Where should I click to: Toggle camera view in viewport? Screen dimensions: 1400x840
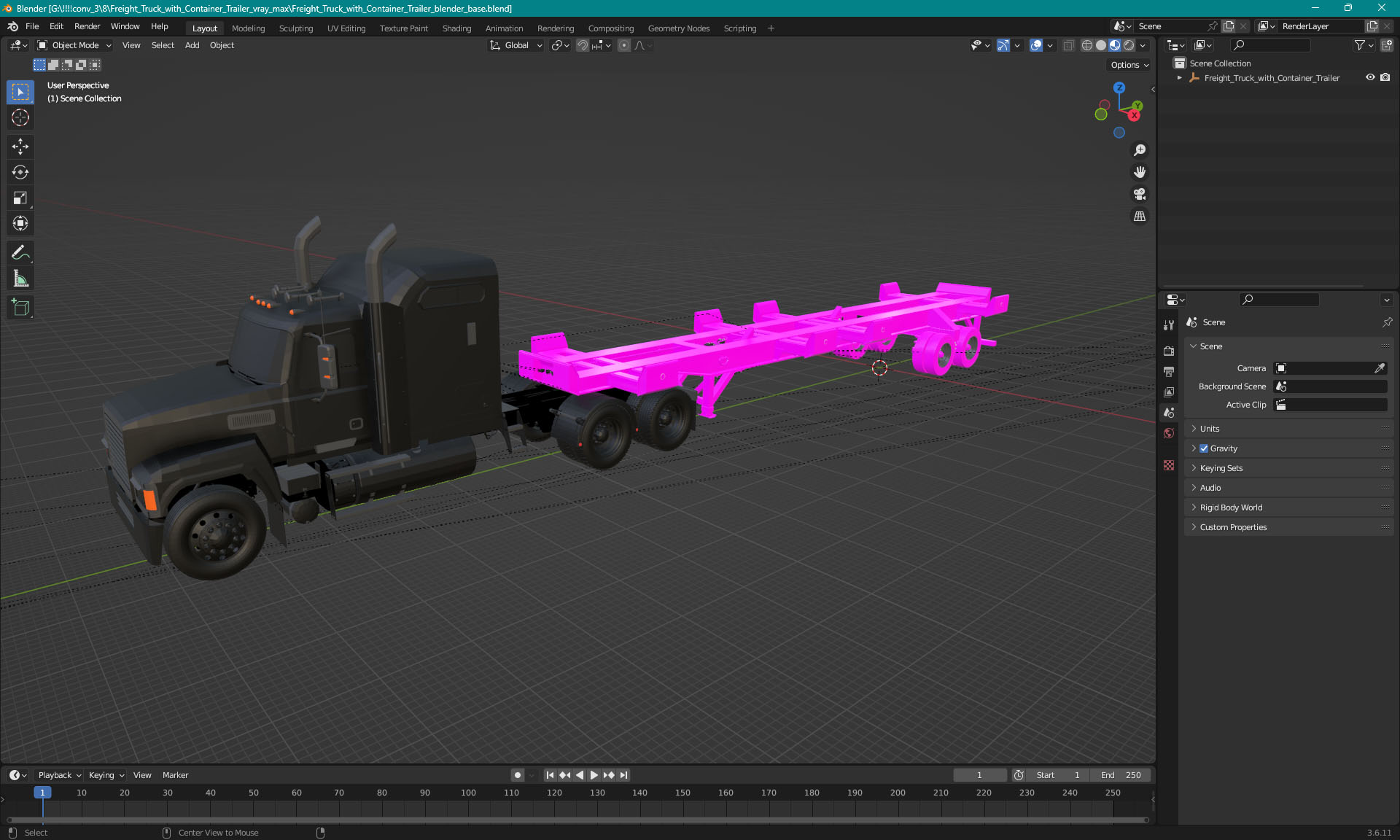point(1139,194)
